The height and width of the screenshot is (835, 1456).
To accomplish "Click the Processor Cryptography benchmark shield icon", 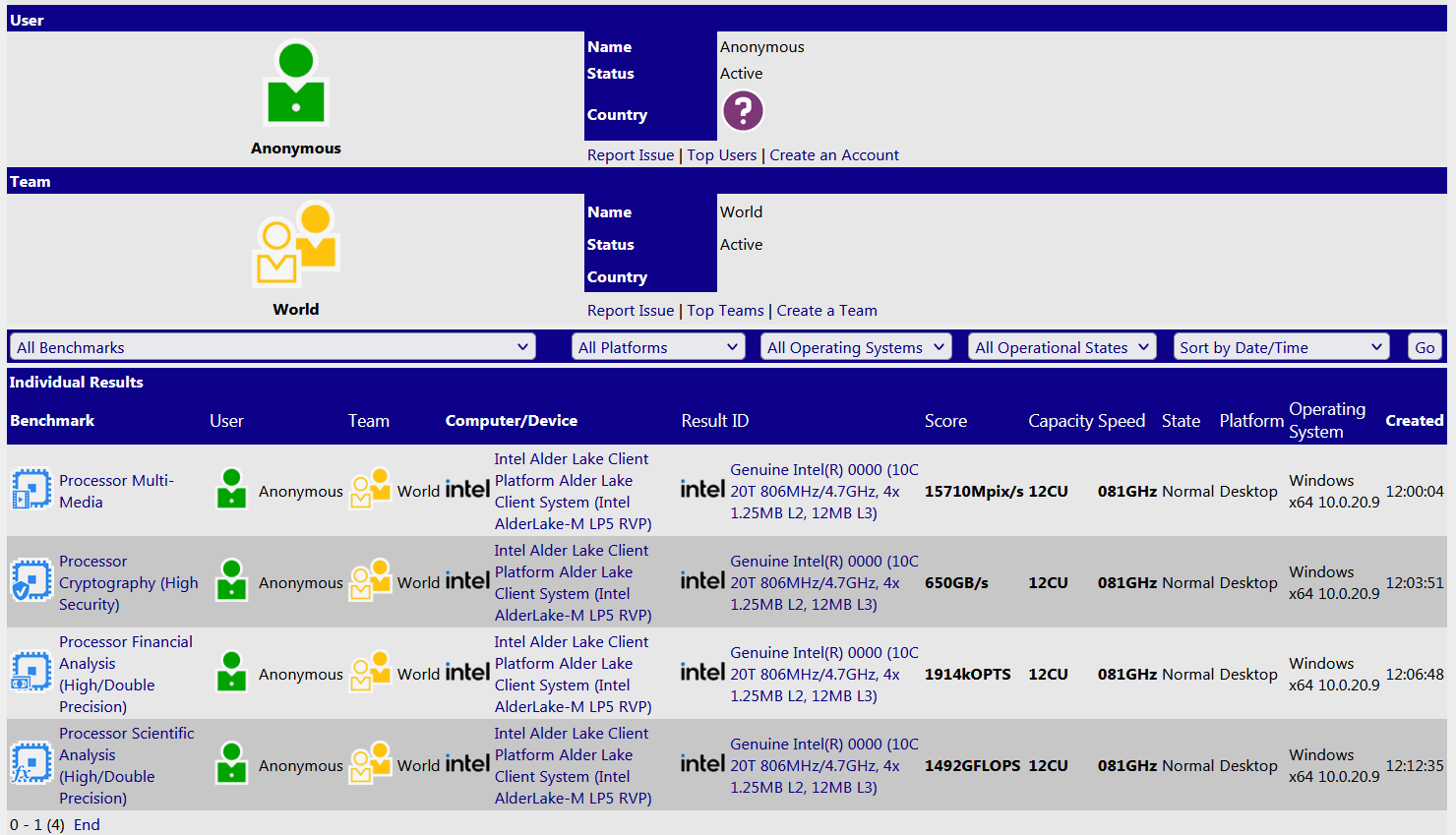I will 31,580.
